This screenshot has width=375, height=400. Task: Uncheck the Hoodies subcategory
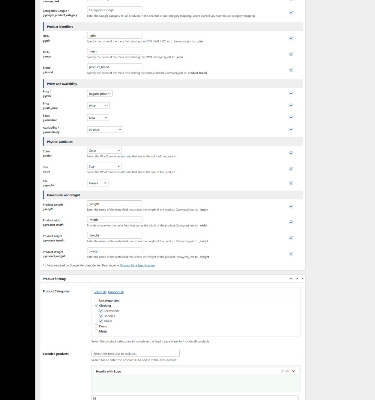coord(101,316)
